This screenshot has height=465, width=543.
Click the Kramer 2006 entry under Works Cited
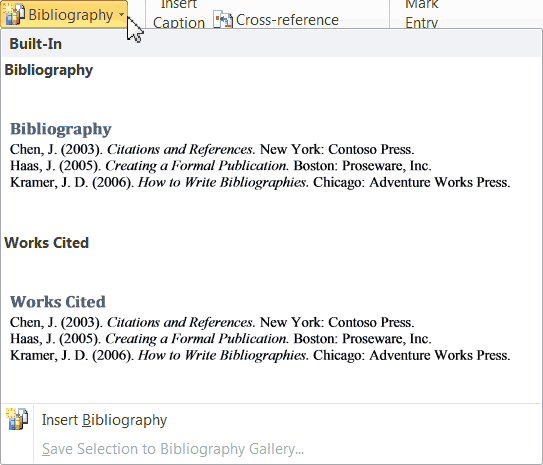(260, 355)
